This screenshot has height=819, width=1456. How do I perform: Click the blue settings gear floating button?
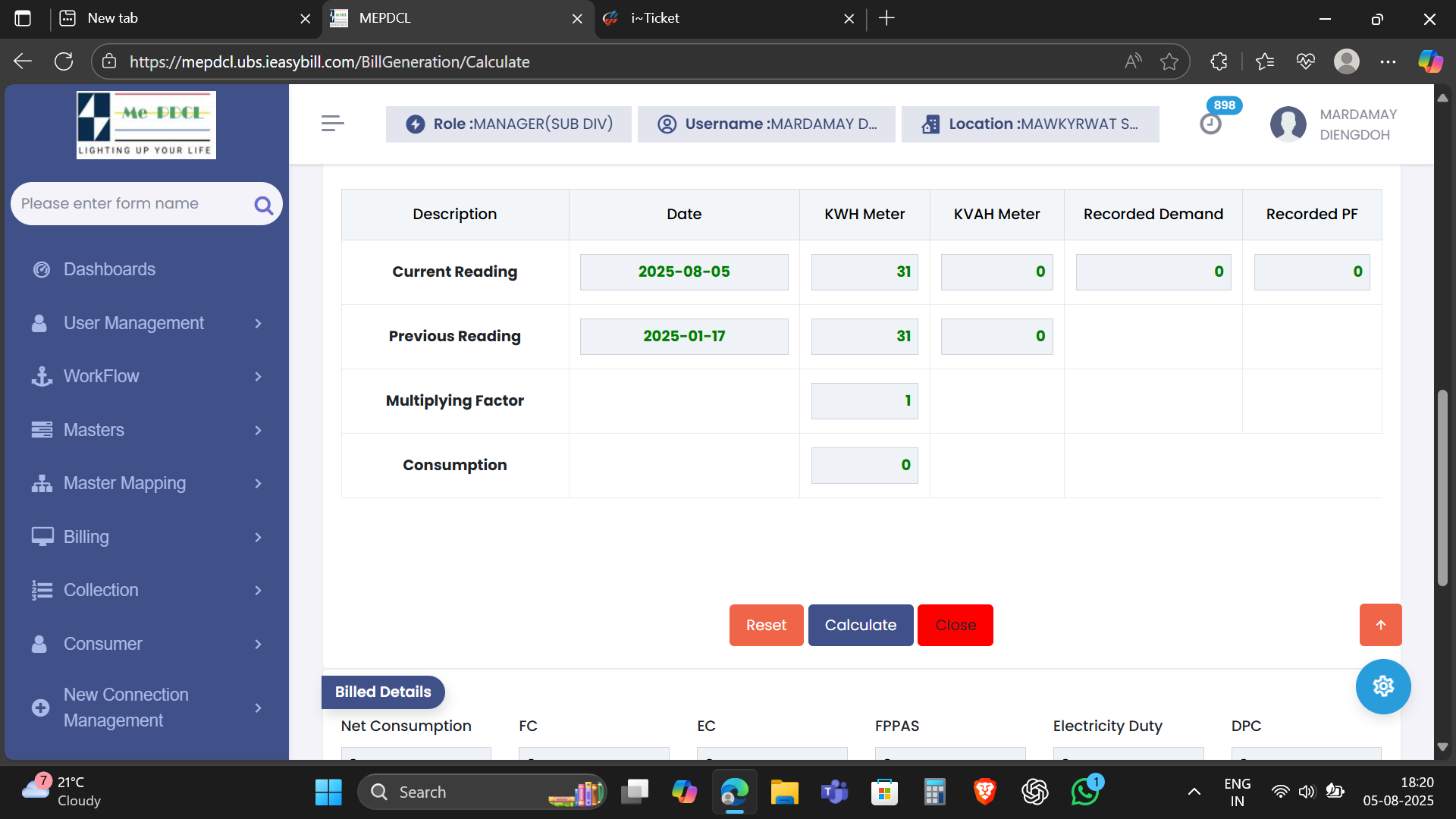[1382, 686]
